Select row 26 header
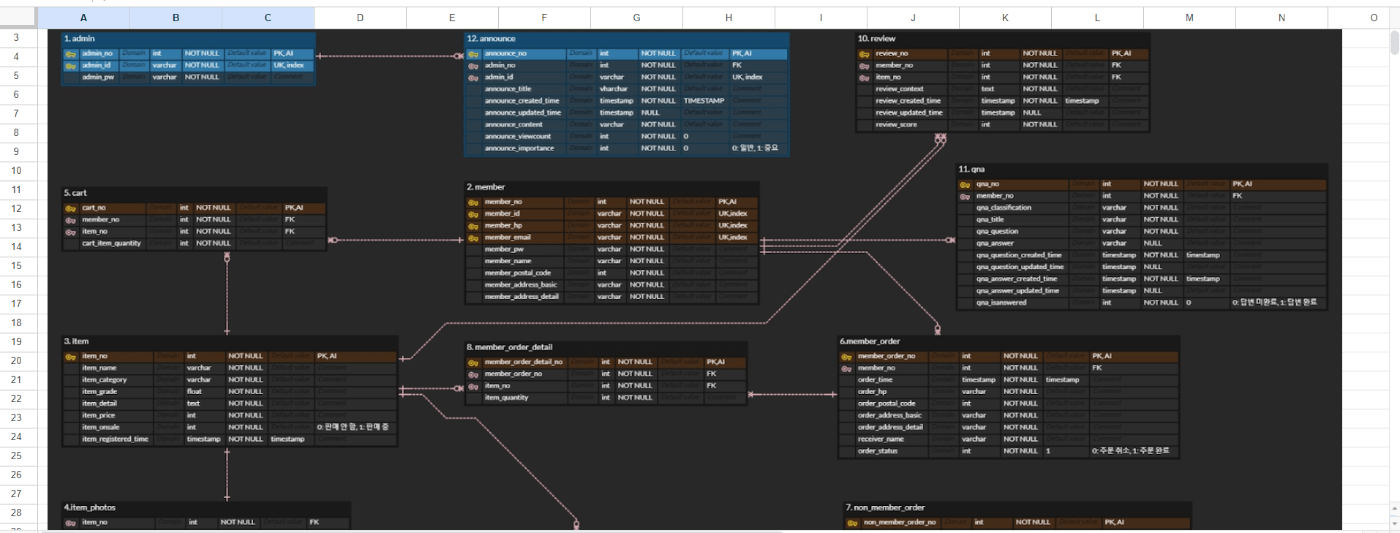This screenshot has width=1400, height=533. pos(18,475)
